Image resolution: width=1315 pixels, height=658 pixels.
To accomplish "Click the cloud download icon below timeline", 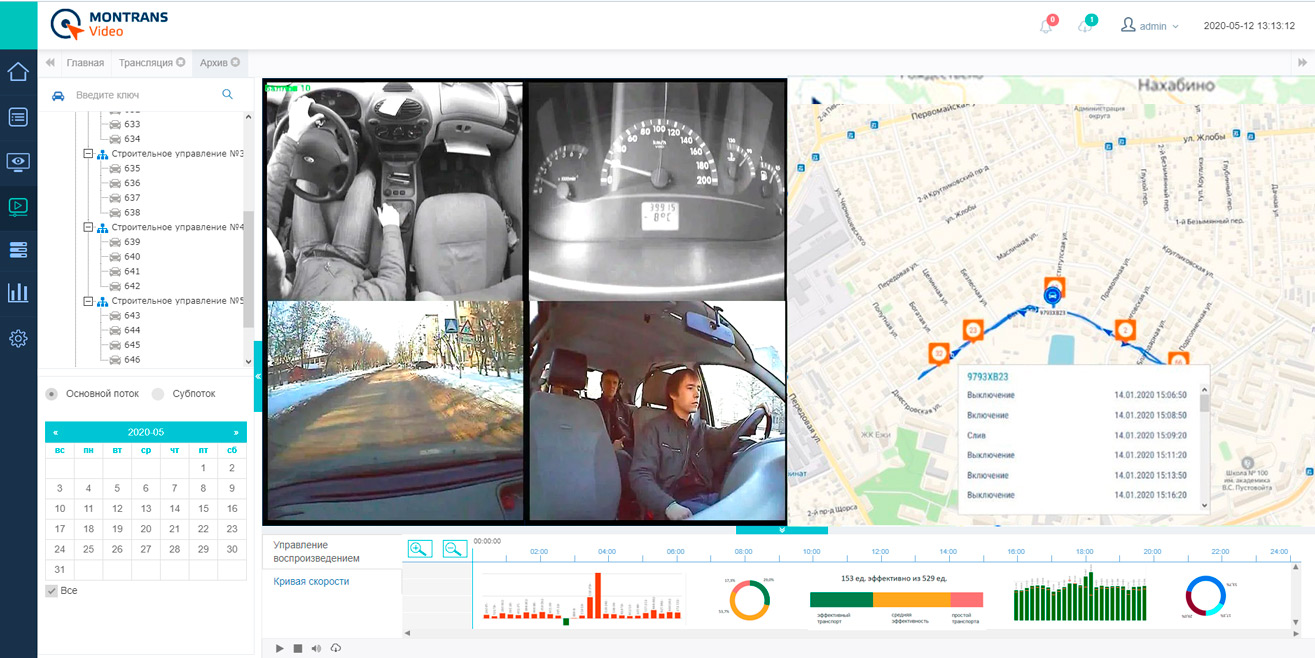I will tap(336, 648).
